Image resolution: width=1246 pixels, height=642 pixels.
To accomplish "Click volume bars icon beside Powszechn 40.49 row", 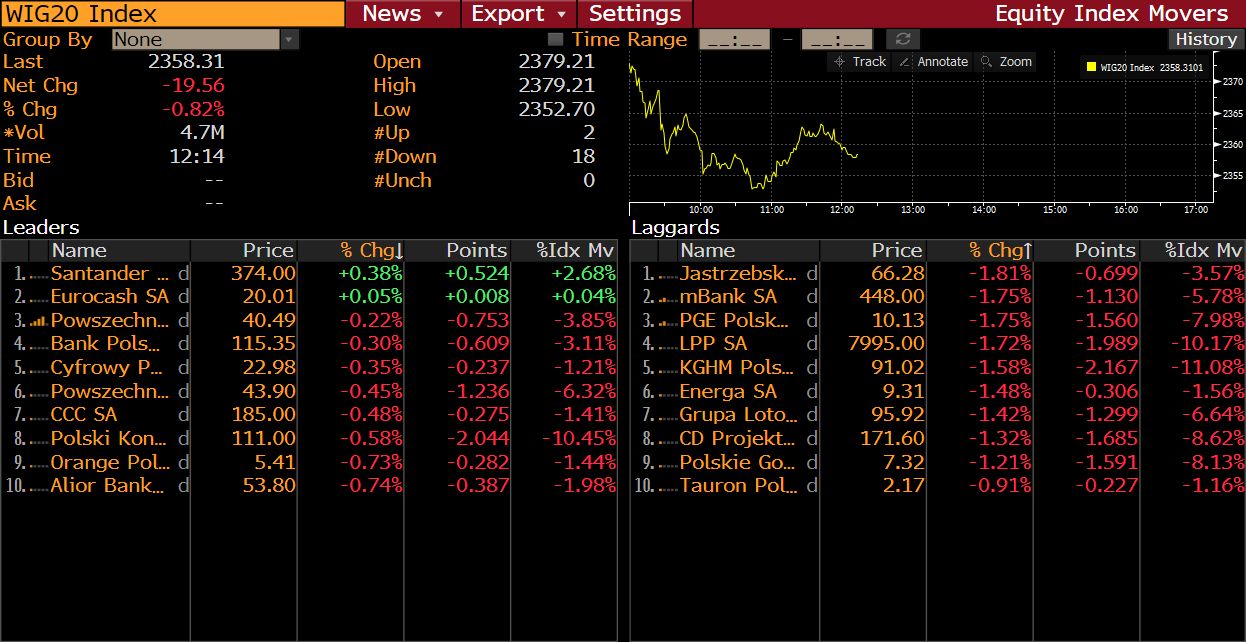I will click(x=39, y=321).
